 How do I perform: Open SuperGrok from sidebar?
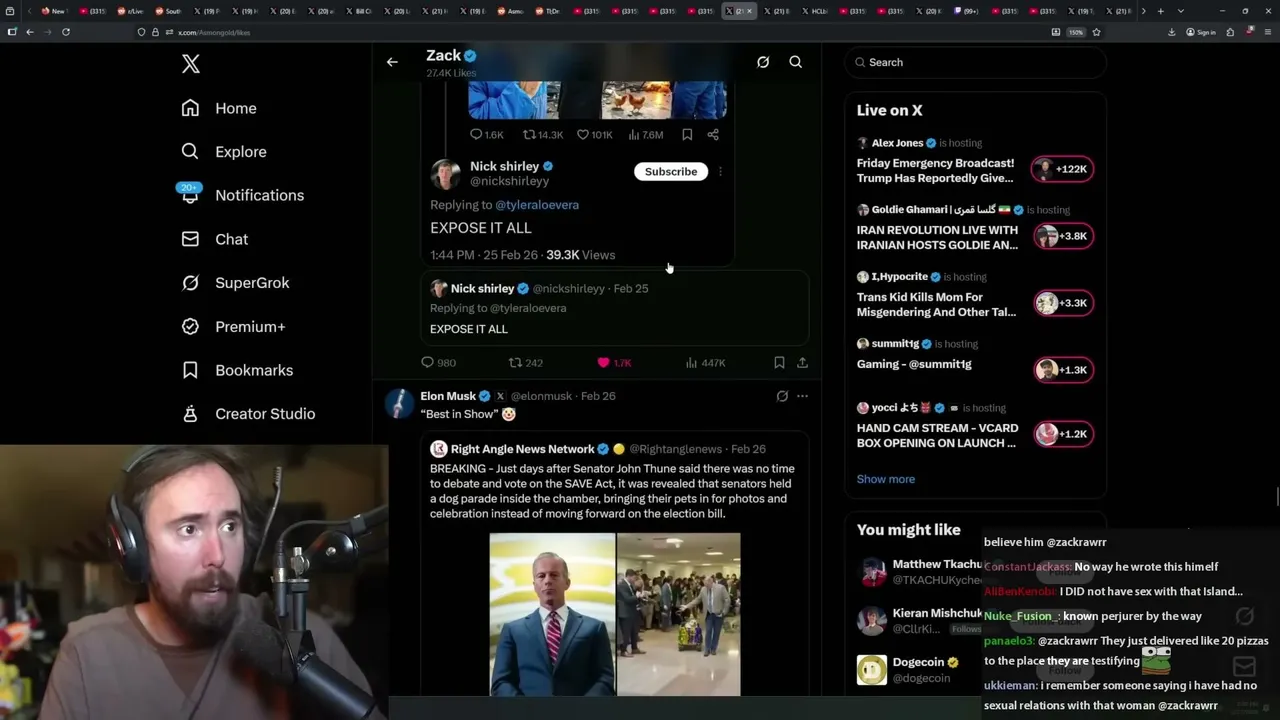(235, 283)
